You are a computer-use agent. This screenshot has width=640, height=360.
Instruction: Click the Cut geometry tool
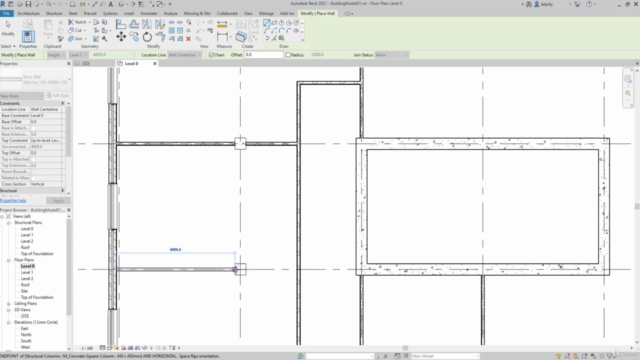(x=76, y=30)
